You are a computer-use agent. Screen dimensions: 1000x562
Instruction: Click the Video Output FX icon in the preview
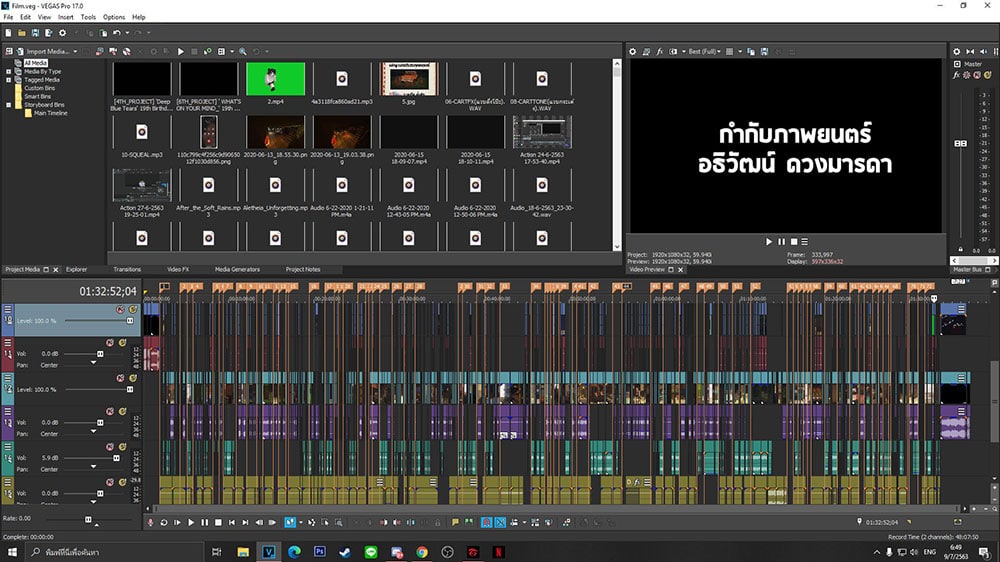[x=659, y=52]
